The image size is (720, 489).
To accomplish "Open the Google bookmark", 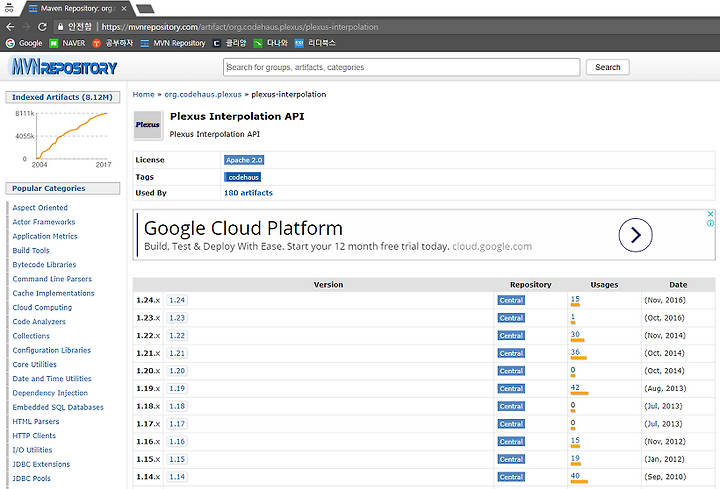I will click(24, 43).
